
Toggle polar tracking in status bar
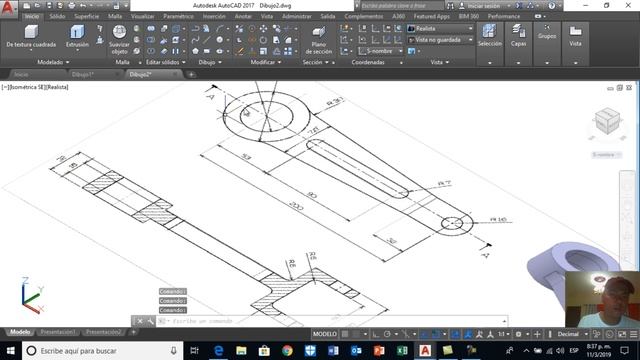point(387,334)
